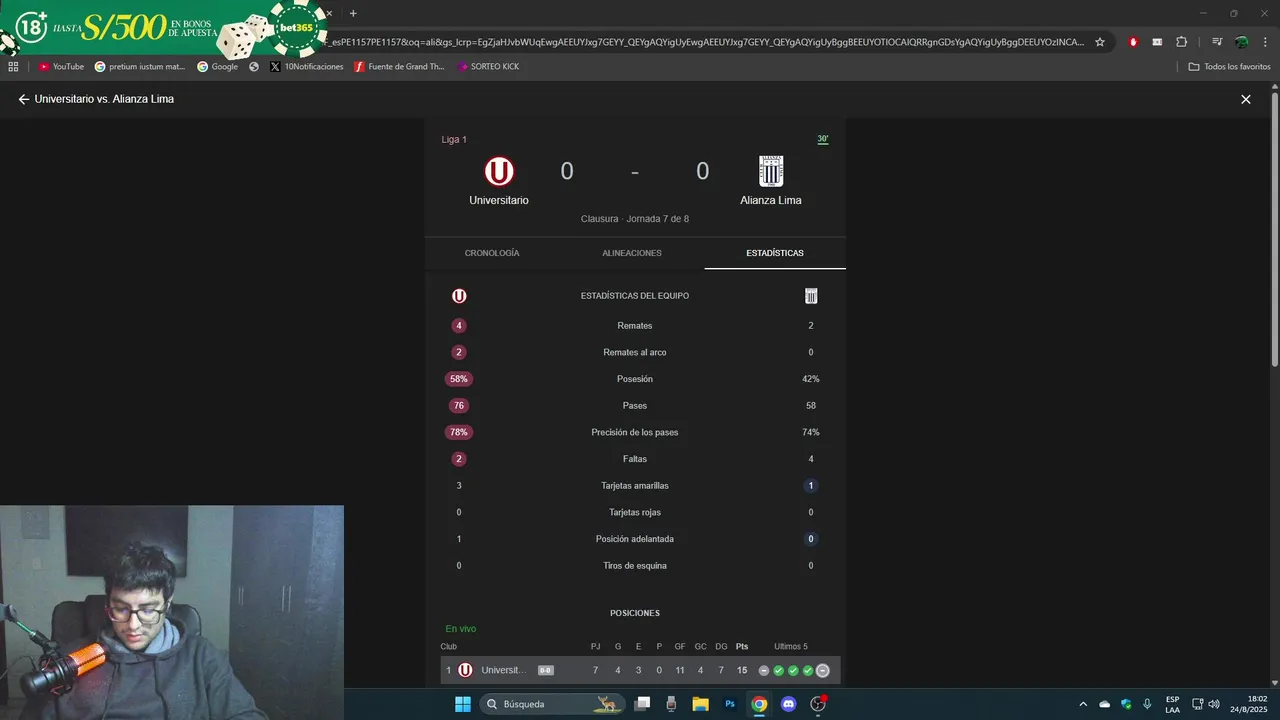Click the large Alianza Lima crest in the scoreboard
This screenshot has height=720, width=1280.
tap(771, 171)
